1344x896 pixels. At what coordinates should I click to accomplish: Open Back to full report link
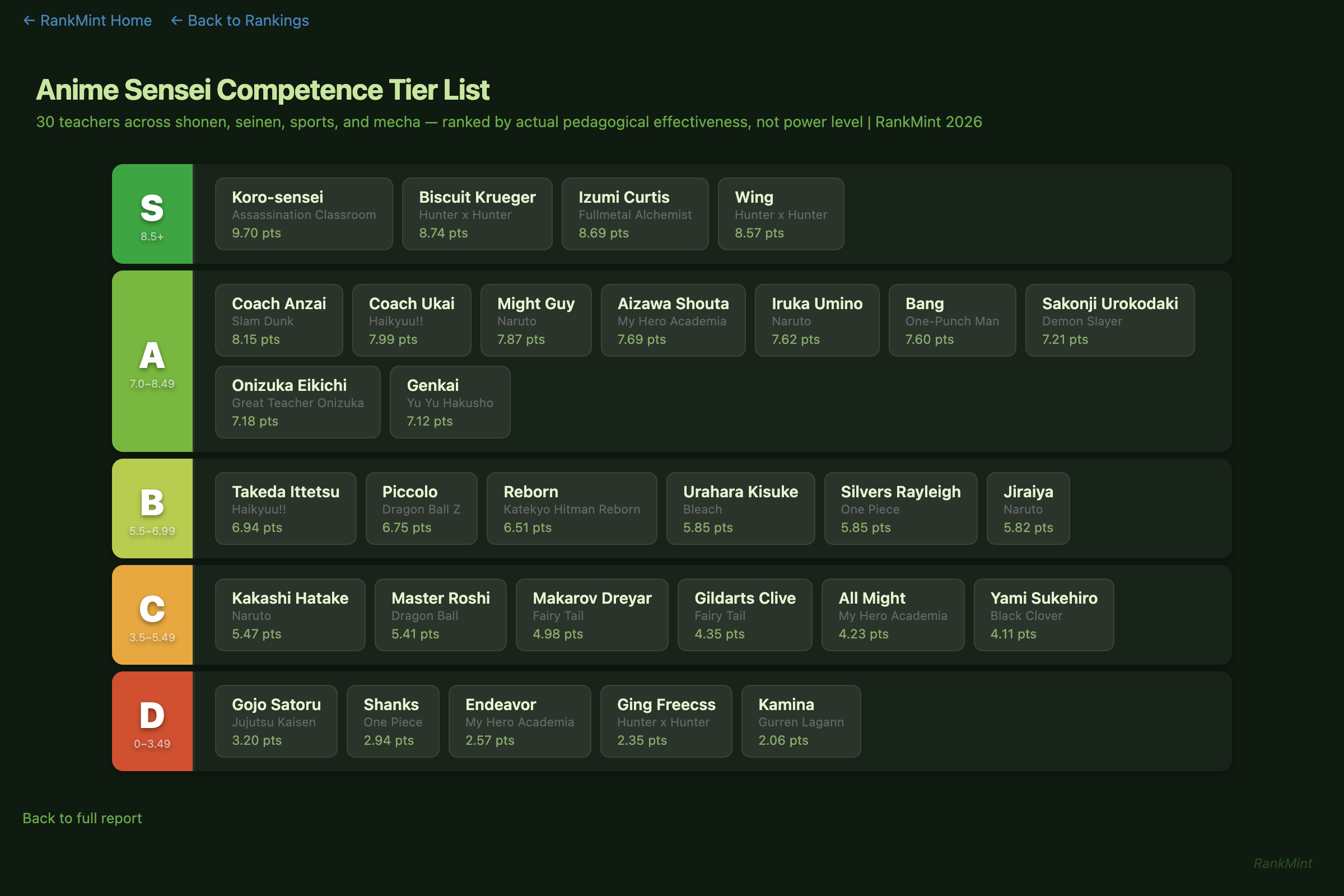82,818
